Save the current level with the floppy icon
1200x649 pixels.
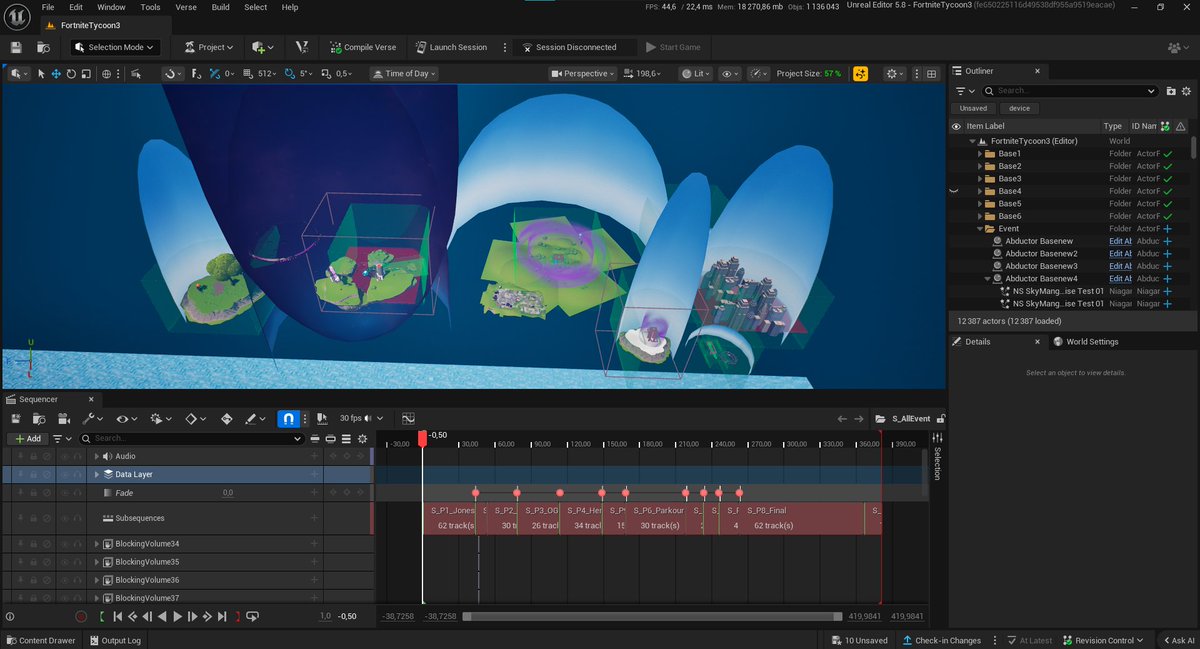click(x=16, y=47)
